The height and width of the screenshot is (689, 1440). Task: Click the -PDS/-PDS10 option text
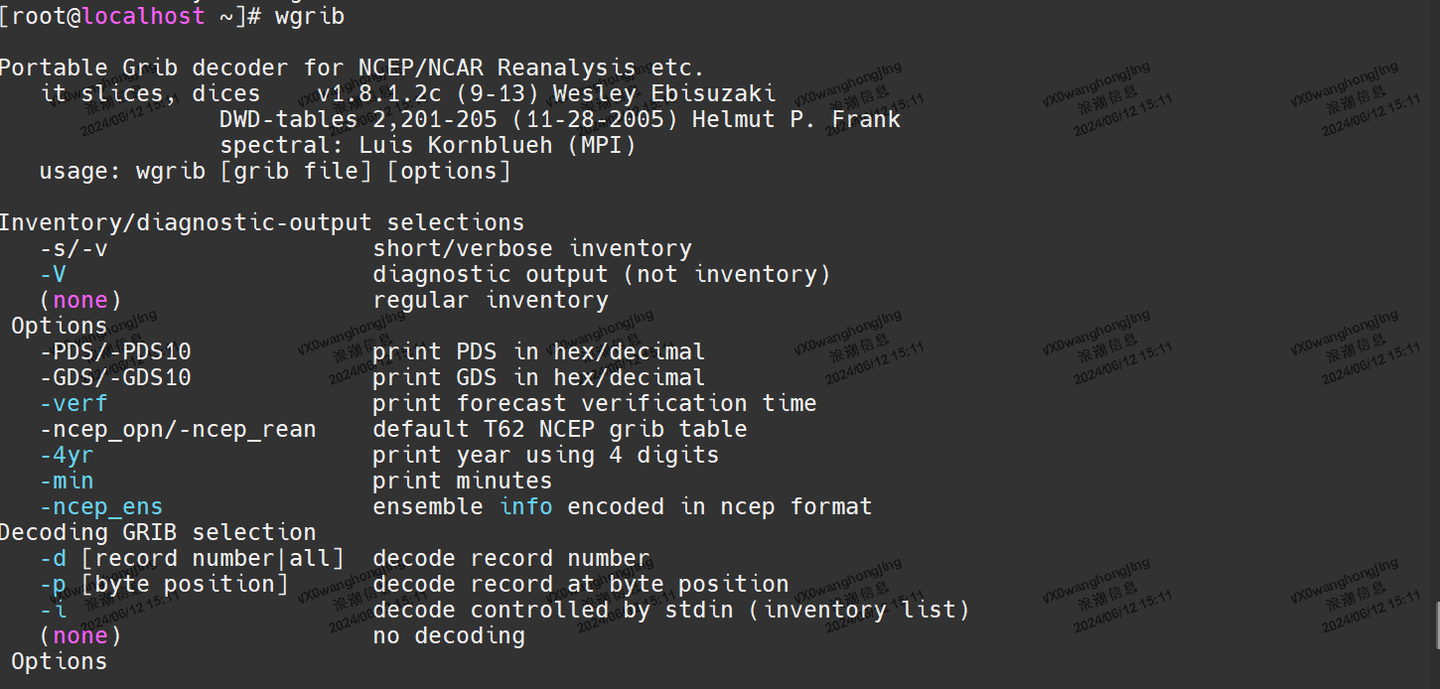pos(115,352)
